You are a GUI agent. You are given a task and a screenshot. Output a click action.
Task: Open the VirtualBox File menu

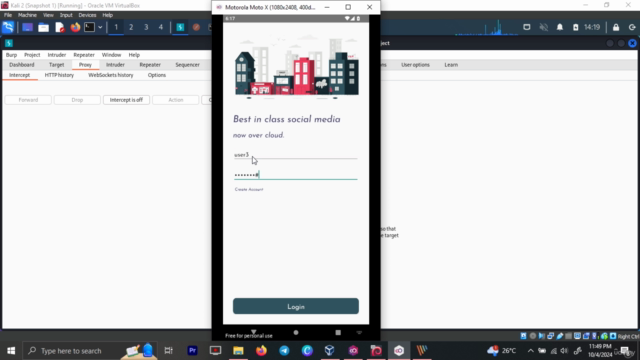8,15
